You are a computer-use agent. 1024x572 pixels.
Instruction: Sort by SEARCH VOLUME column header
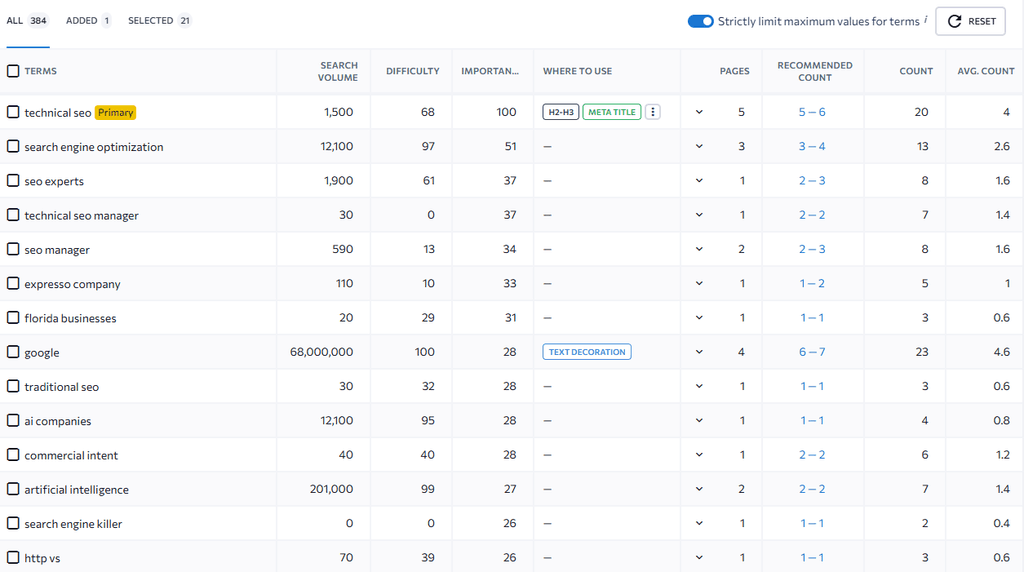pos(338,71)
